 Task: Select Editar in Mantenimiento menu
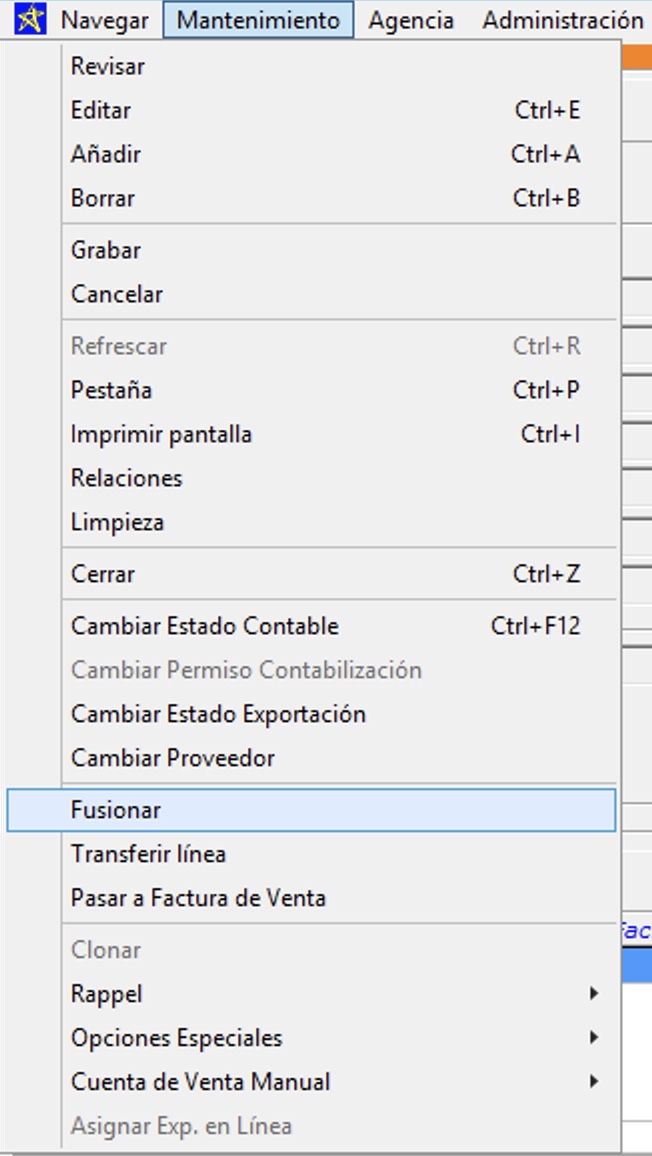pyautogui.click(x=101, y=110)
